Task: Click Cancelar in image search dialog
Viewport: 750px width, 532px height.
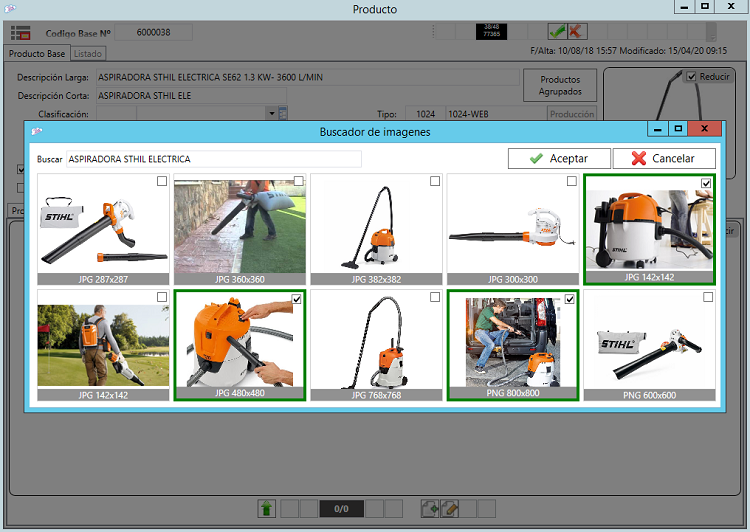Action: pos(664,158)
